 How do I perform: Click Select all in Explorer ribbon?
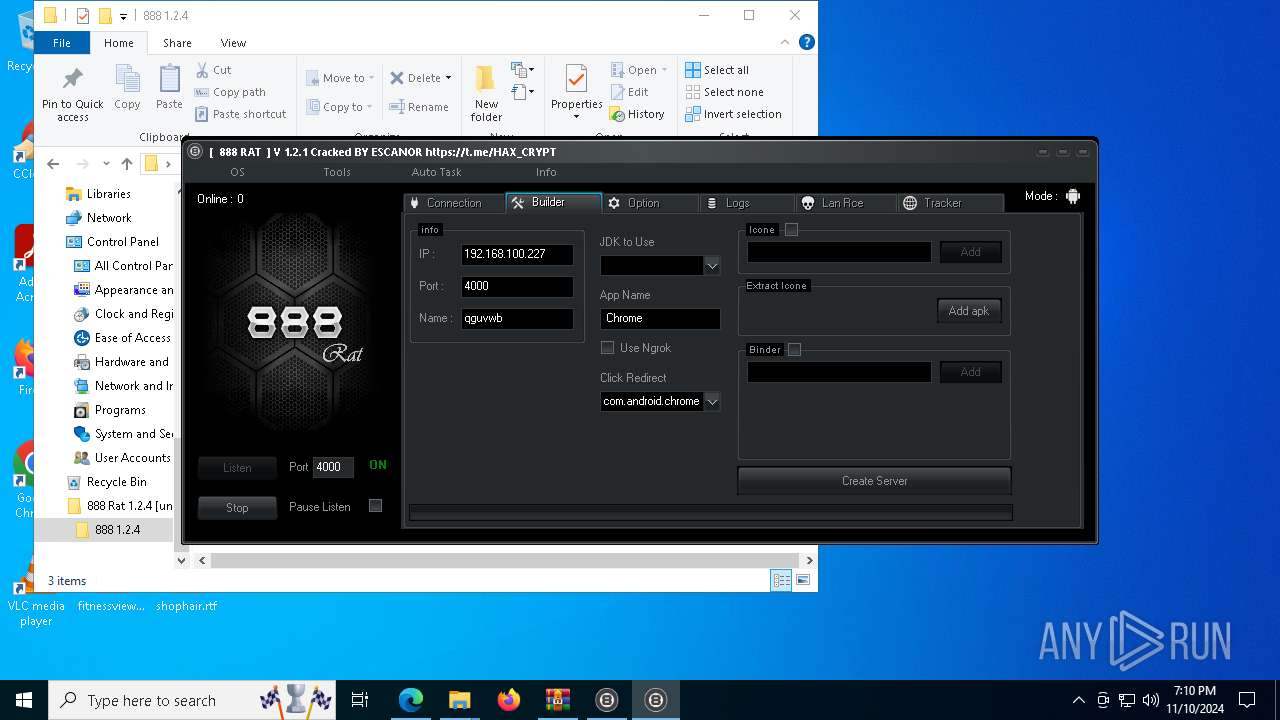coord(717,70)
